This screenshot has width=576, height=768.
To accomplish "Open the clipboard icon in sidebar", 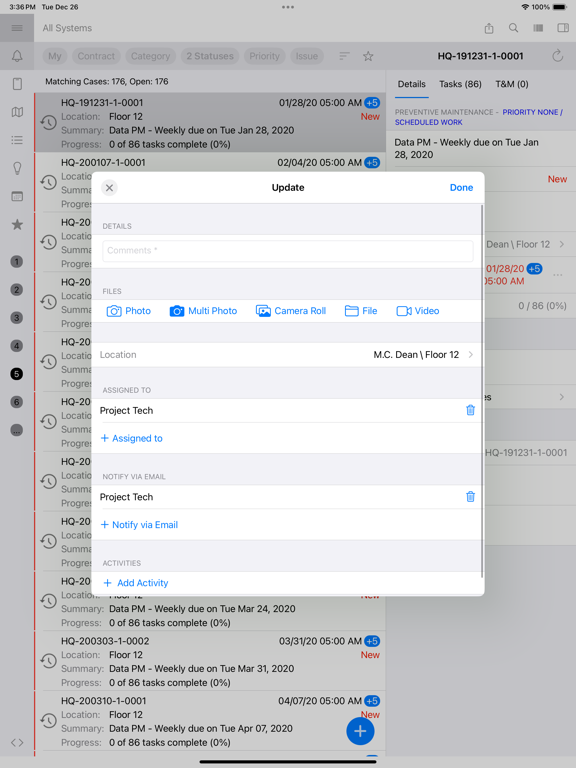I will (x=17, y=84).
